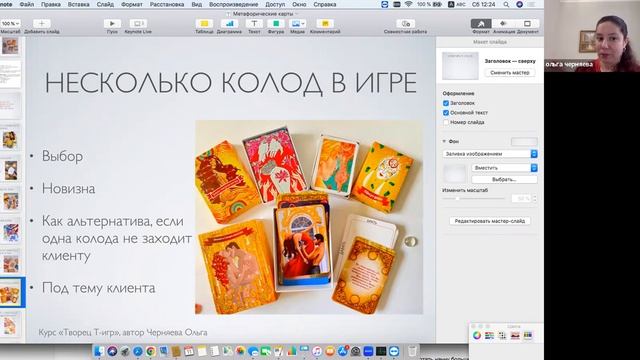Image resolution: width=640 pixels, height=360 pixels.
Task: Insert a shape with the Фигура icon
Action: (276, 24)
